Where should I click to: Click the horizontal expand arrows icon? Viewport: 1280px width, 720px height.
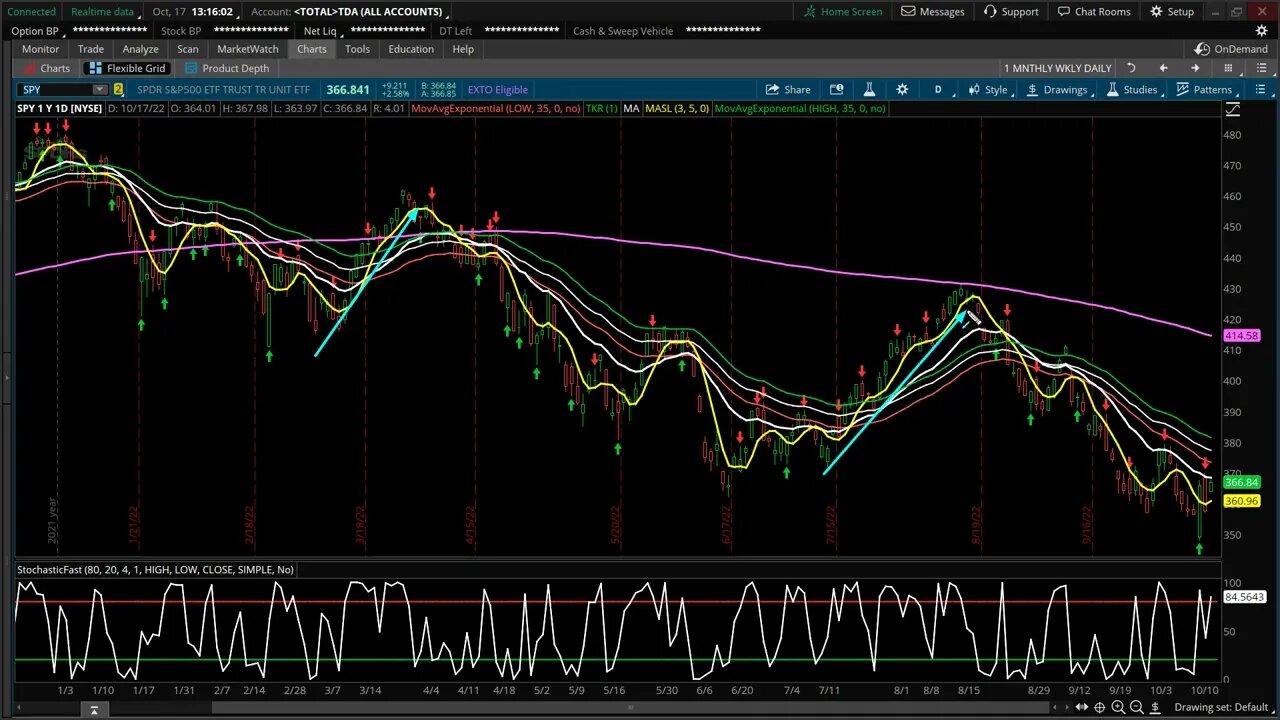[x=1081, y=708]
